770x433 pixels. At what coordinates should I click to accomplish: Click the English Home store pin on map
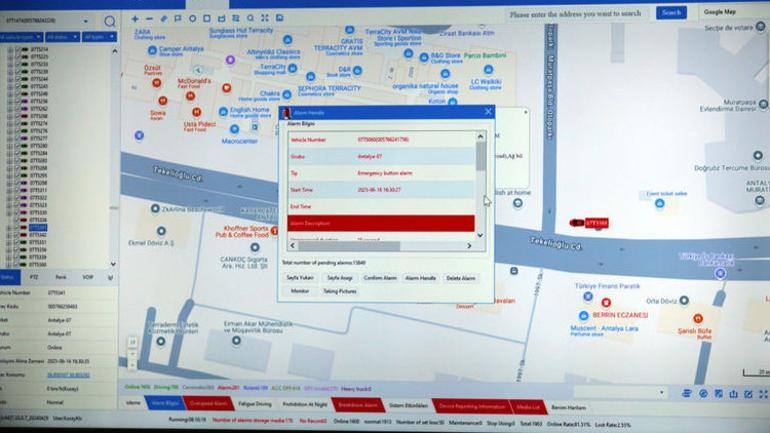click(x=223, y=111)
